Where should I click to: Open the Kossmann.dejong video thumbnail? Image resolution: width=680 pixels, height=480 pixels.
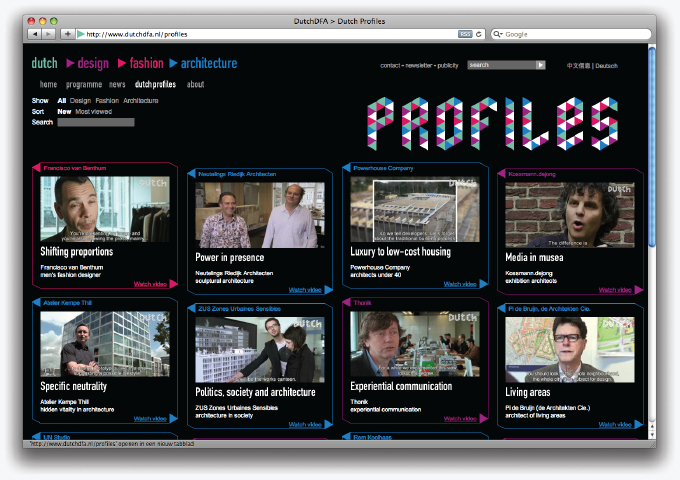point(570,215)
